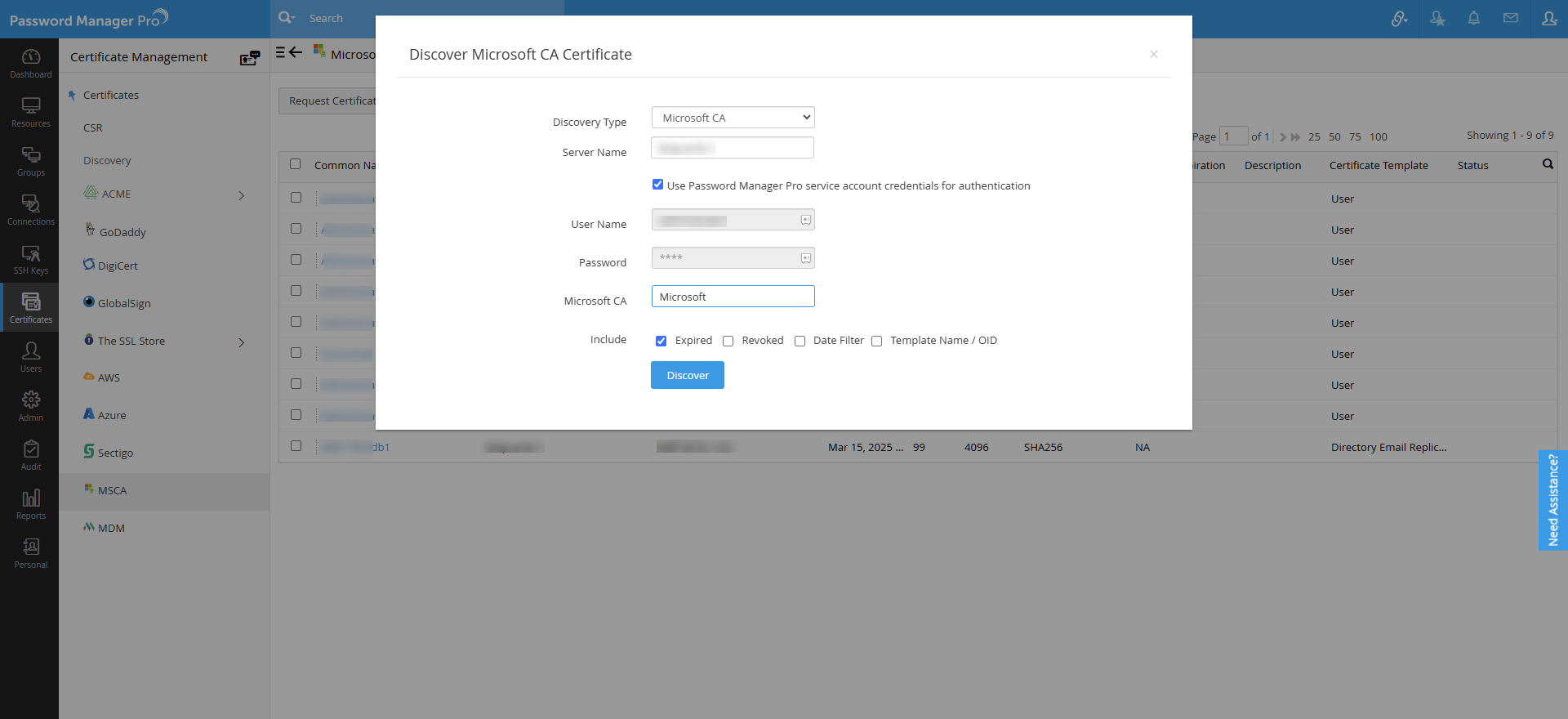
Task: Close the Discover Microsoft CA Certificate dialog
Action: [x=1154, y=54]
